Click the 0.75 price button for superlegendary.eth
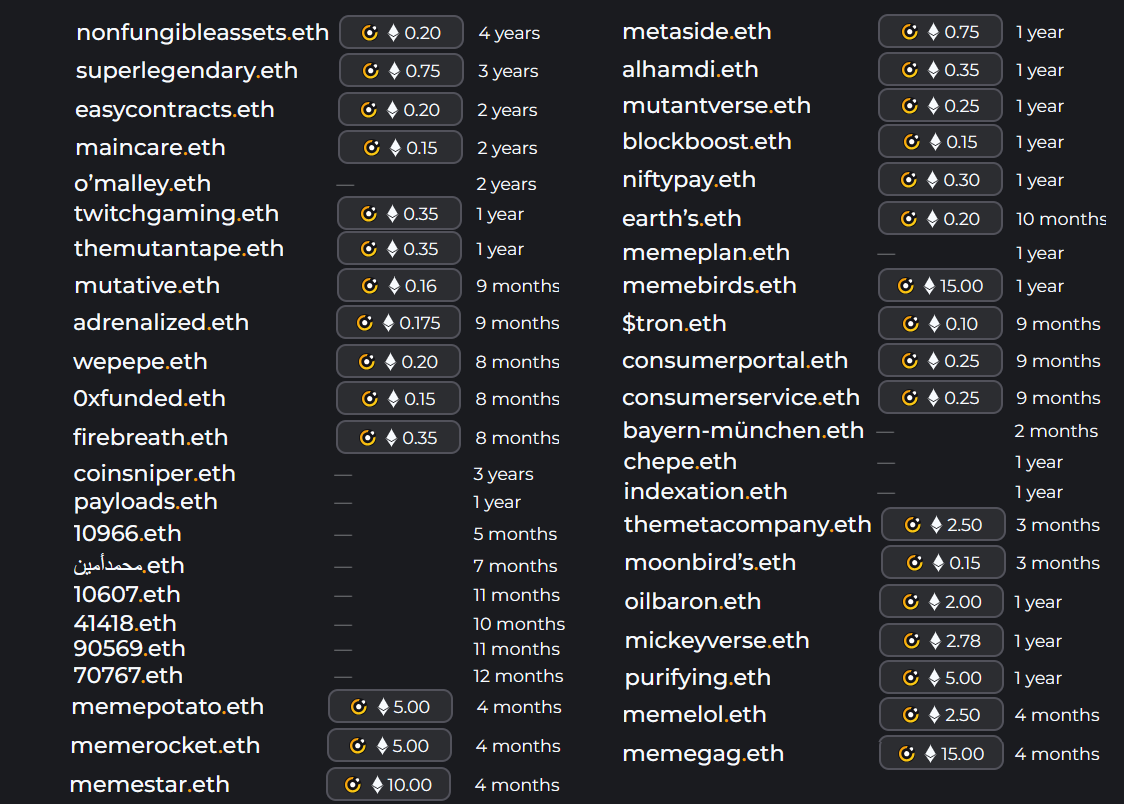This screenshot has height=804, width=1124. click(x=401, y=71)
